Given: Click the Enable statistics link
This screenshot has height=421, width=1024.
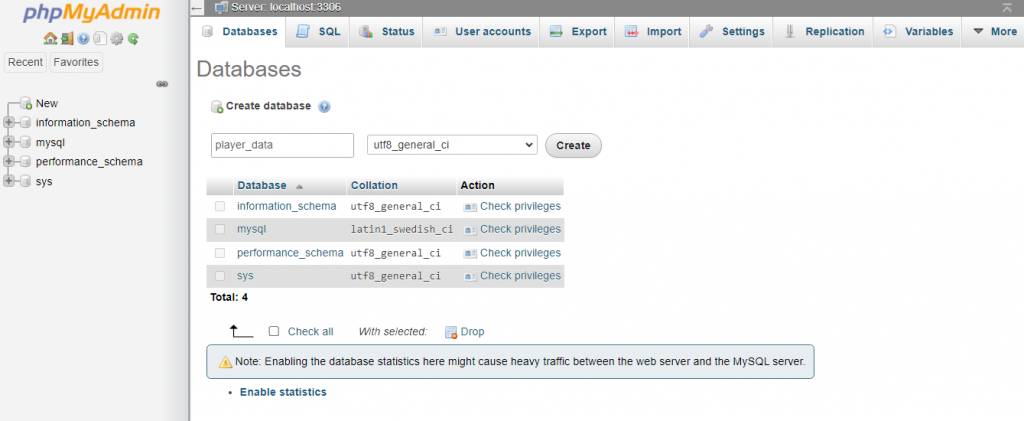Looking at the screenshot, I should click(x=283, y=392).
